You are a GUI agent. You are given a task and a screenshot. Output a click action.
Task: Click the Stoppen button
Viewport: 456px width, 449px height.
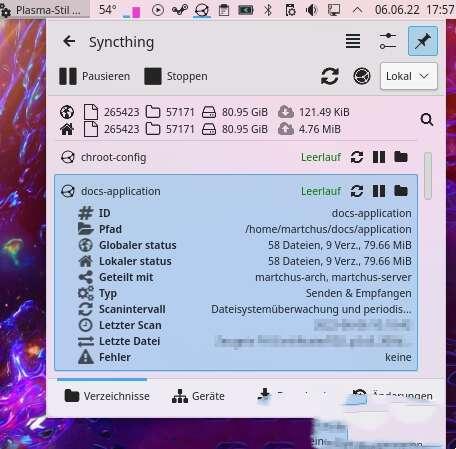tap(176, 76)
